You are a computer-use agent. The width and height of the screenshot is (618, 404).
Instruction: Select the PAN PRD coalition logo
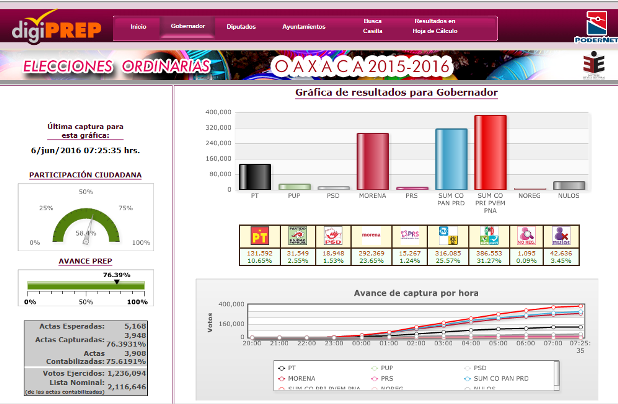(x=448, y=236)
